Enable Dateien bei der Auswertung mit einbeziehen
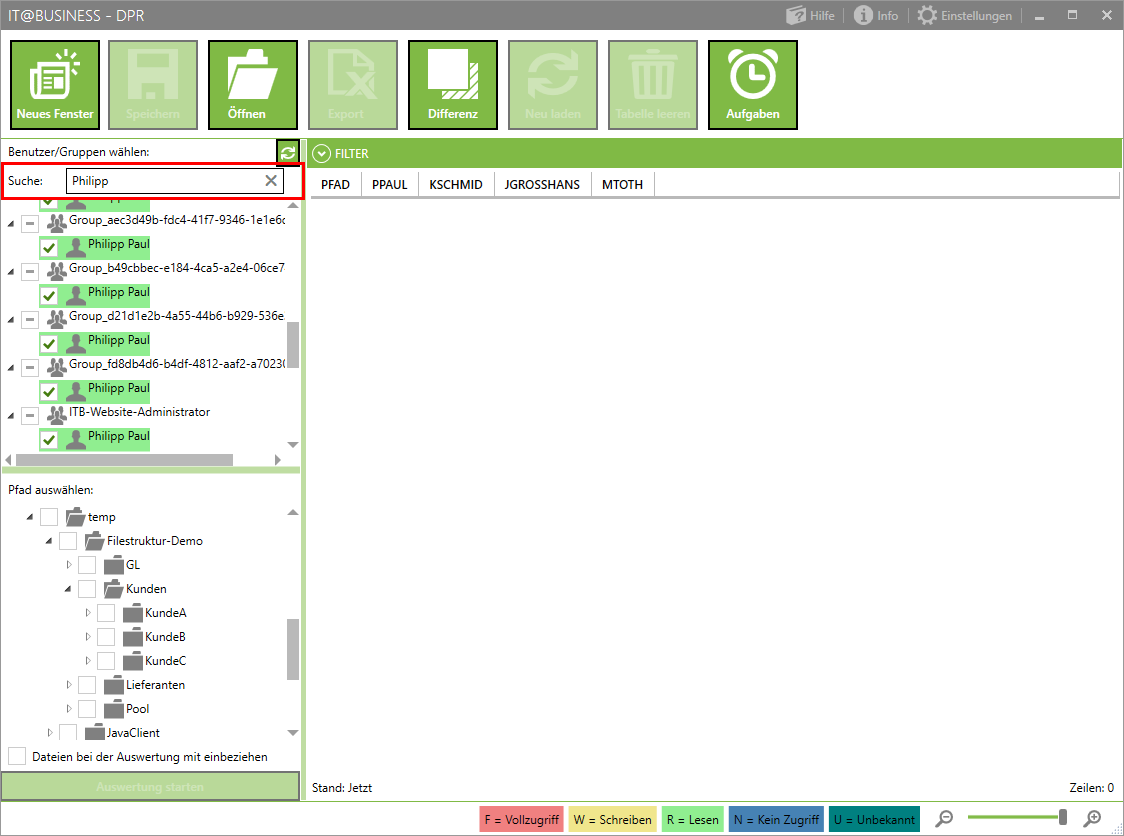The width and height of the screenshot is (1124, 836). 18,756
